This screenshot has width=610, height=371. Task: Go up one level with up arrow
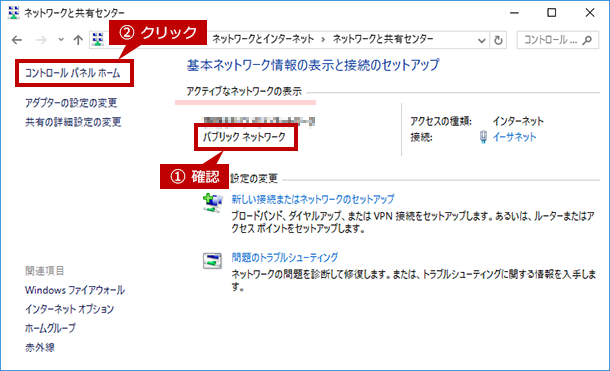coord(78,40)
